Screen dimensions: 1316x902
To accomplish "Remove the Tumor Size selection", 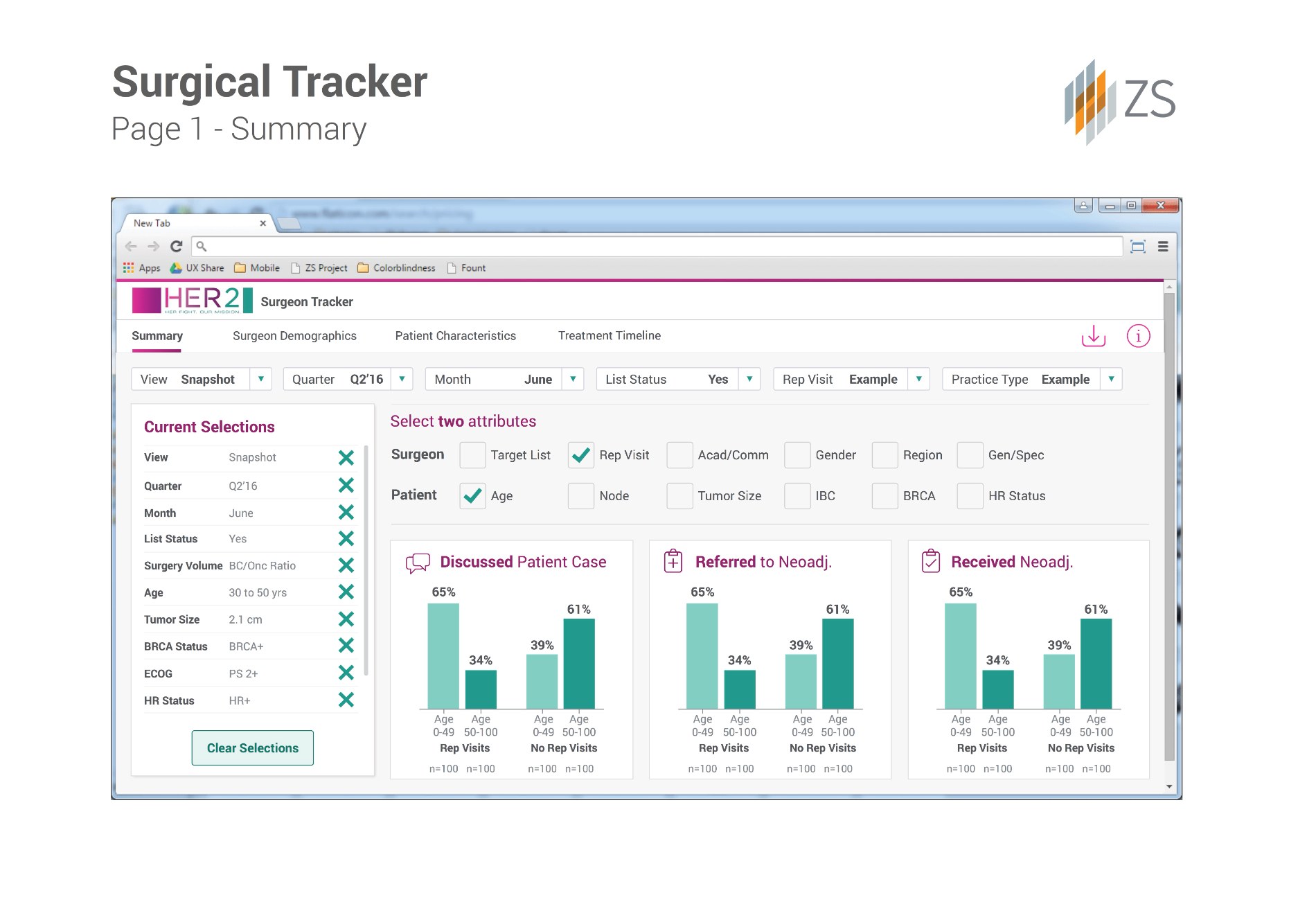I will (346, 619).
